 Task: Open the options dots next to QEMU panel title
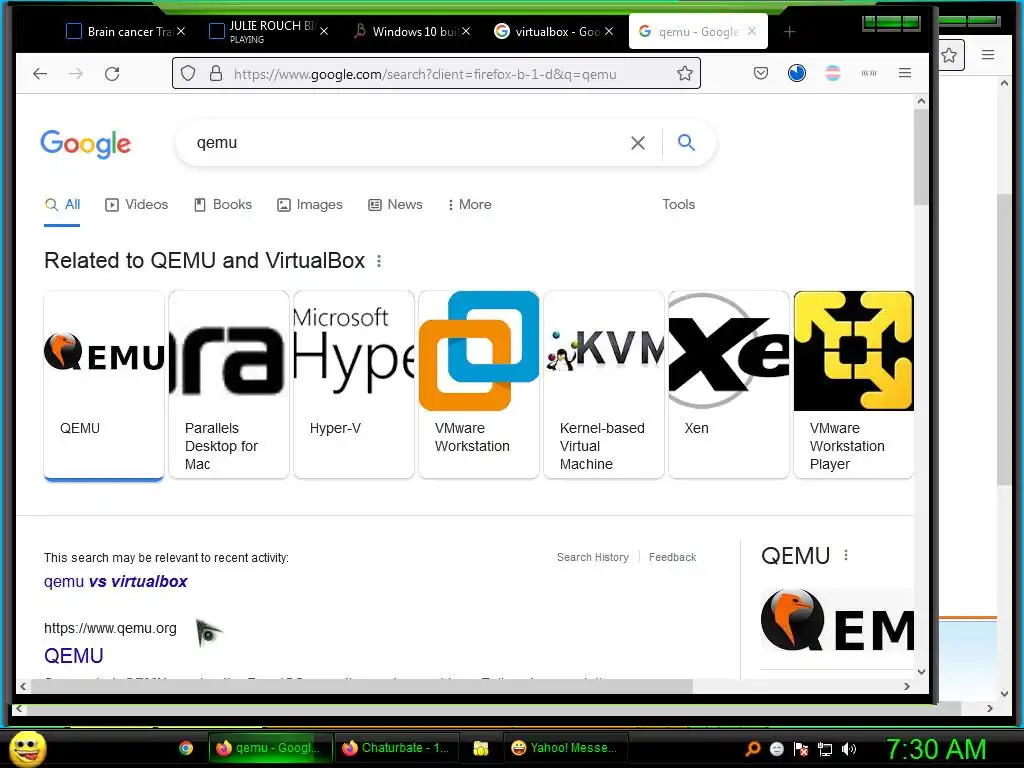coord(846,555)
